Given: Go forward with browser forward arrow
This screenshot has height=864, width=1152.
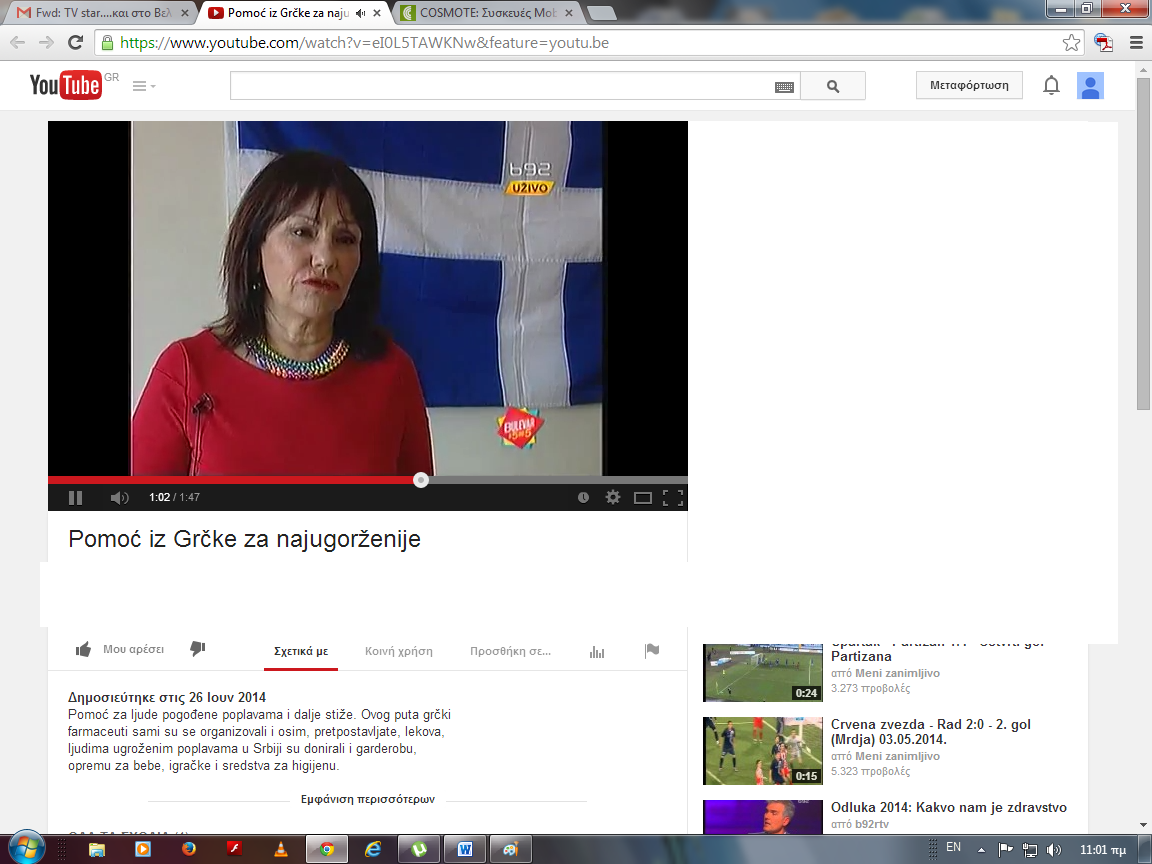Looking at the screenshot, I should 46,43.
